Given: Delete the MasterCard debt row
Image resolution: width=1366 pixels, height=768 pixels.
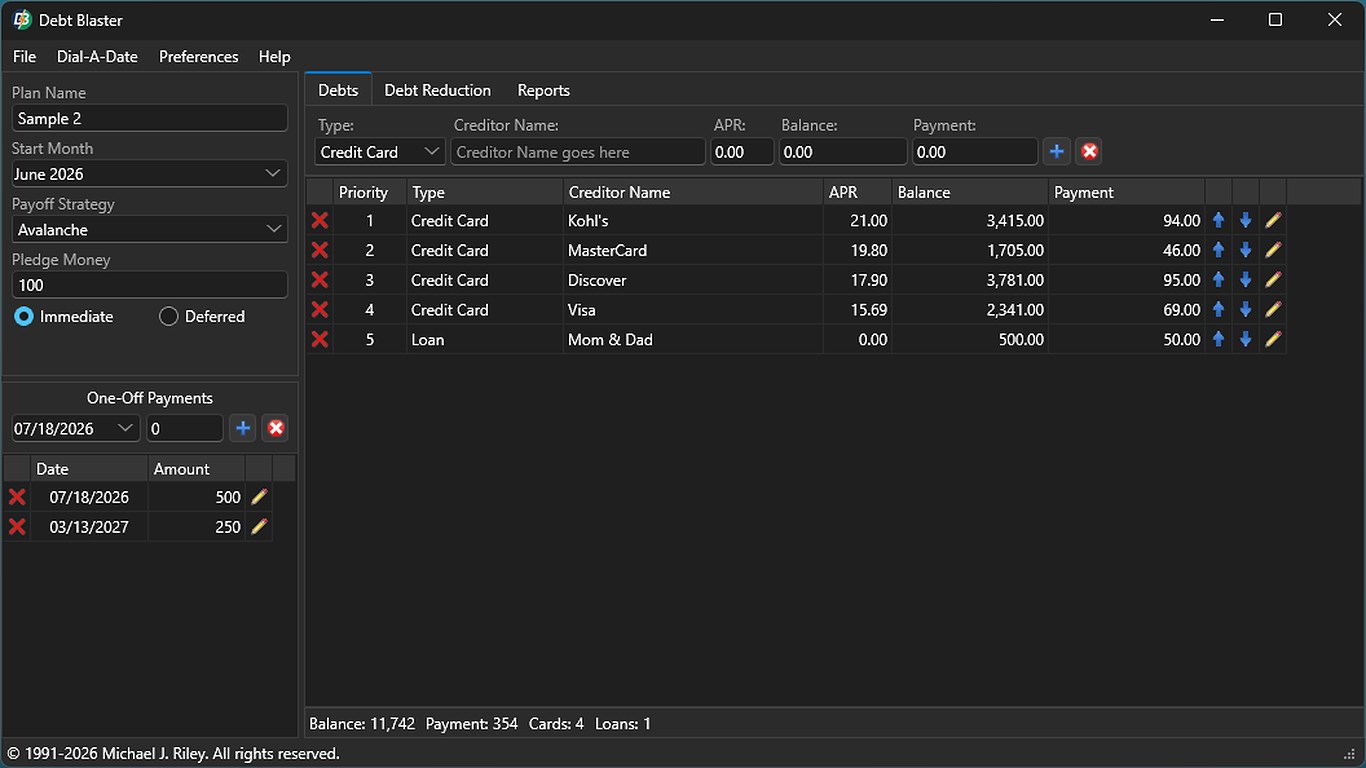Looking at the screenshot, I should coord(320,251).
